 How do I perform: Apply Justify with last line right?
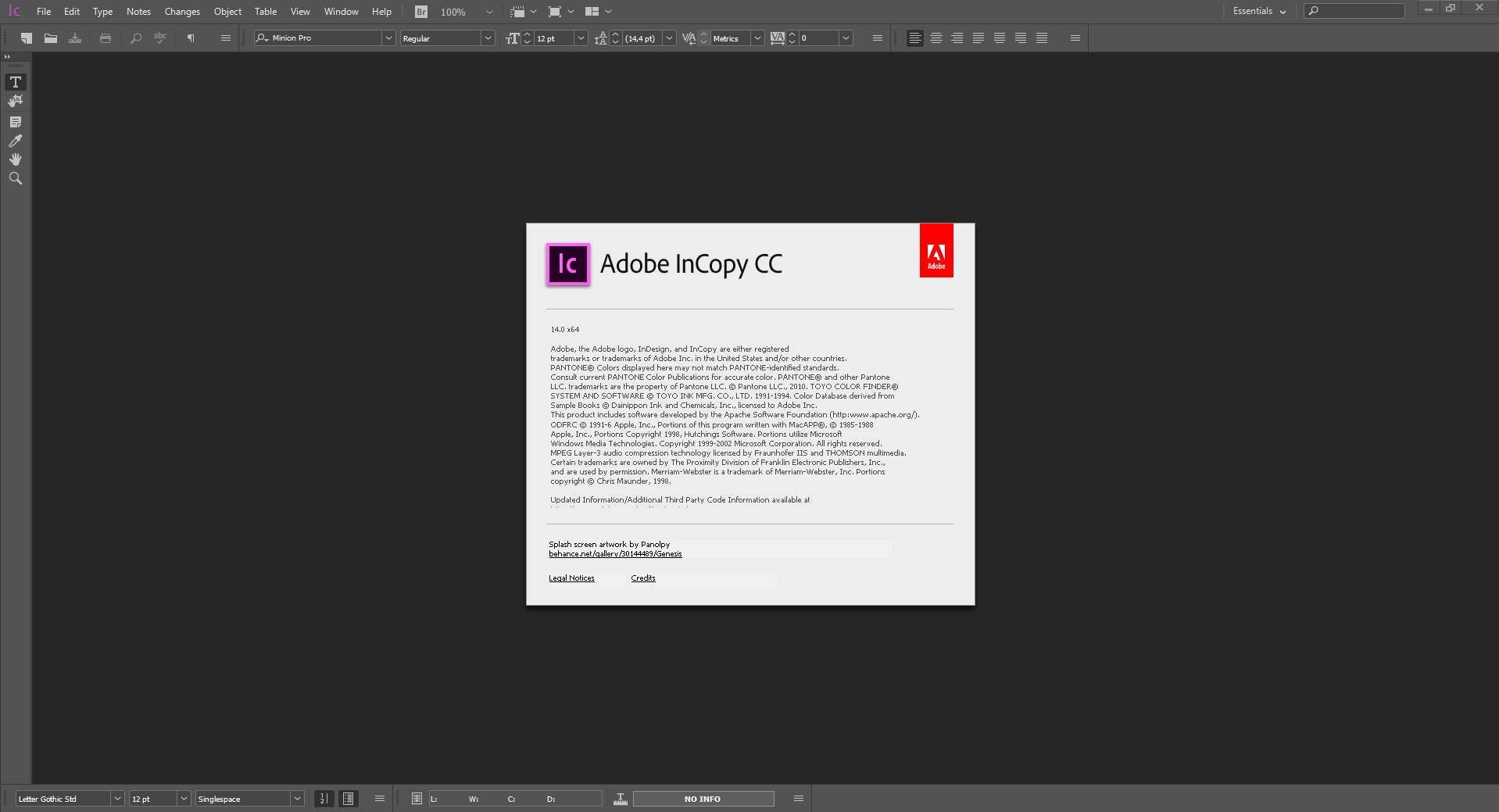[1021, 38]
